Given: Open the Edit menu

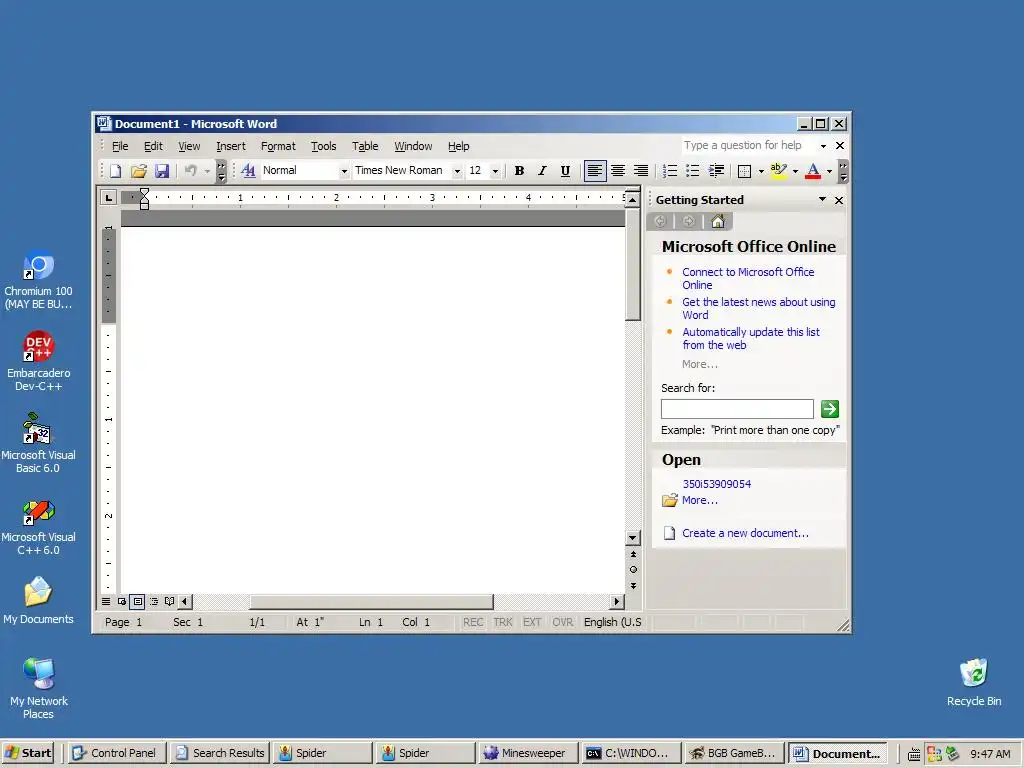Looking at the screenshot, I should [153, 146].
